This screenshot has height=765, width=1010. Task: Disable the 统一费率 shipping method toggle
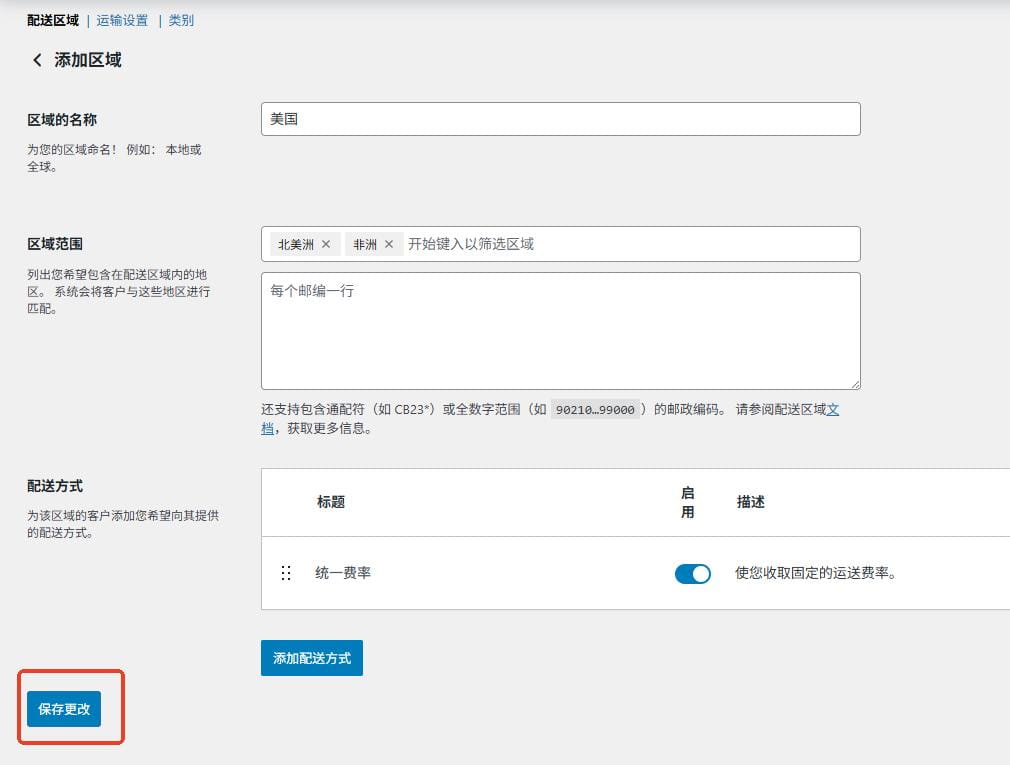(x=692, y=573)
